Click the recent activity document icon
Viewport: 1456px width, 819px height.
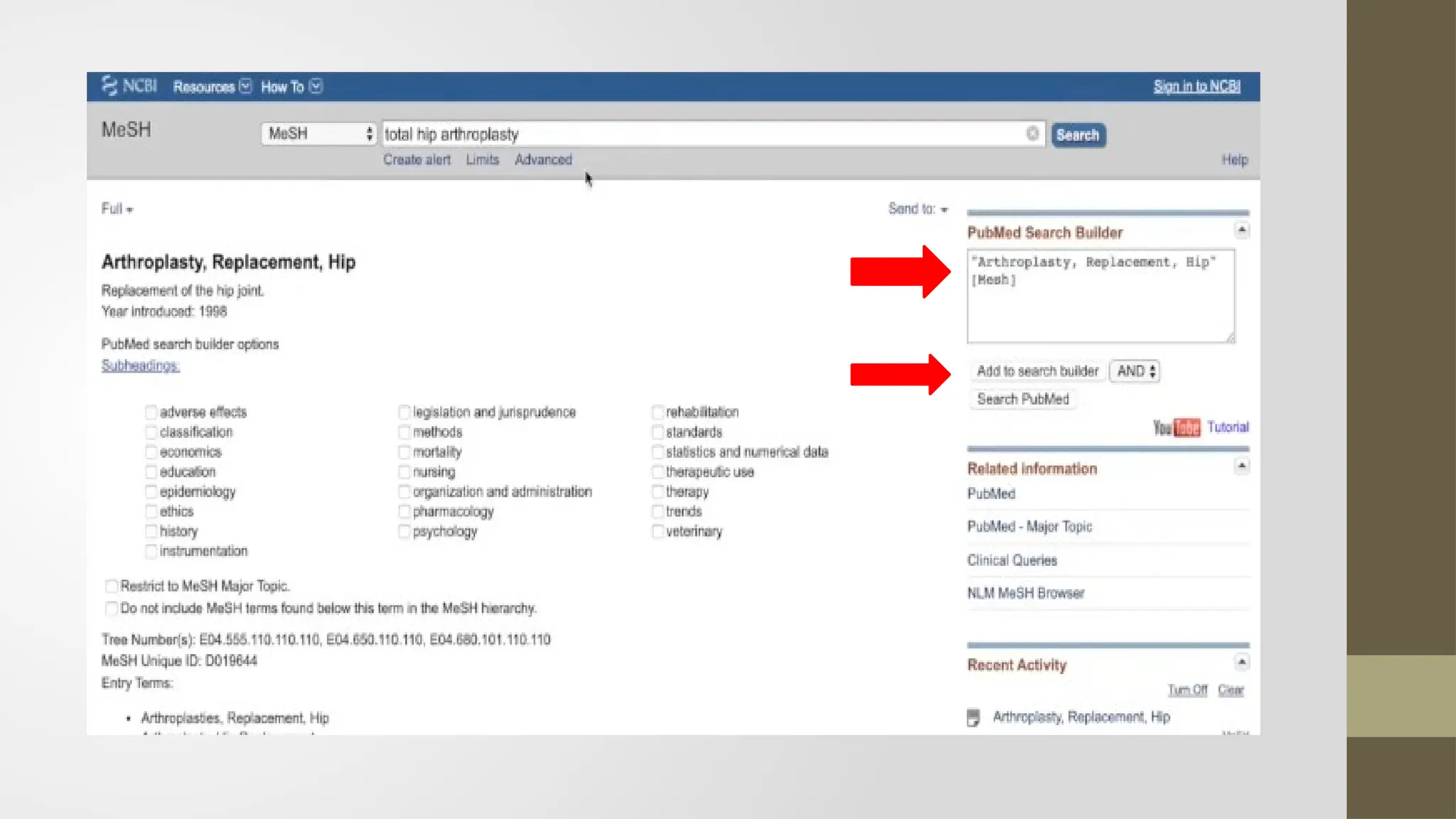click(973, 717)
